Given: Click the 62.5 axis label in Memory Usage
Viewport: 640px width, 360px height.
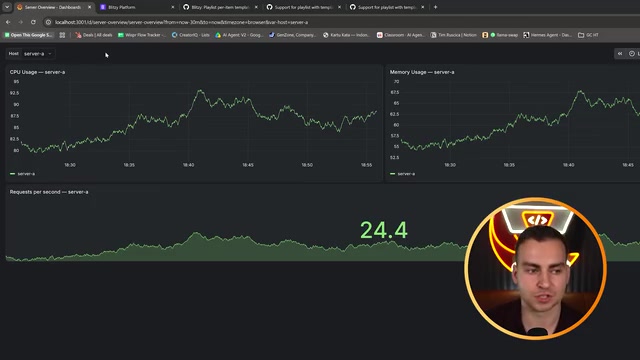Looking at the screenshot, I should click(x=394, y=114).
